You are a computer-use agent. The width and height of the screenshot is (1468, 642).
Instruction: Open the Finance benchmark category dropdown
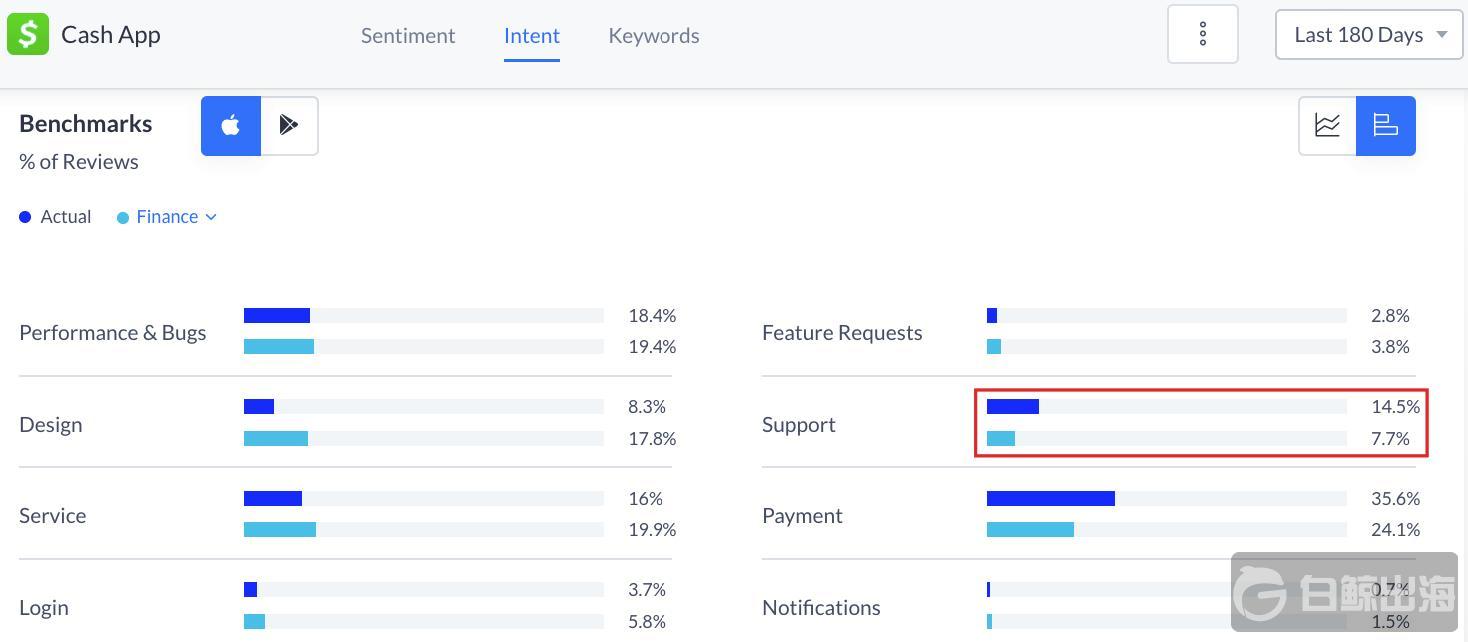(x=177, y=217)
